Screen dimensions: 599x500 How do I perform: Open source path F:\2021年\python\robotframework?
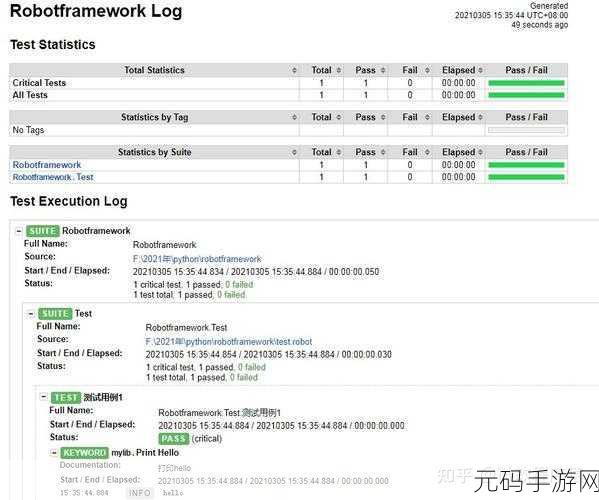pyautogui.click(x=197, y=259)
